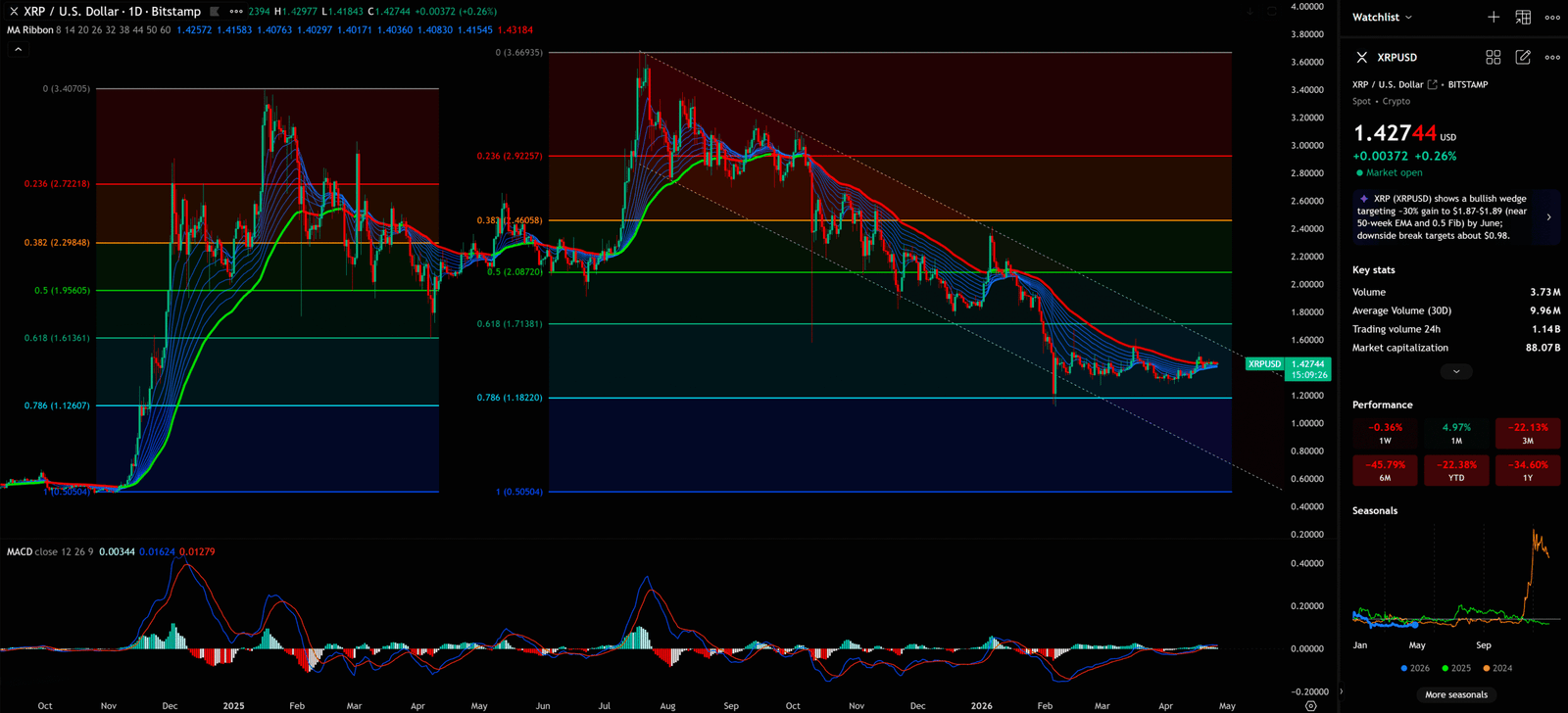Click the XRPUSD note edit pencil icon
The image size is (1568, 713).
tap(1523, 58)
